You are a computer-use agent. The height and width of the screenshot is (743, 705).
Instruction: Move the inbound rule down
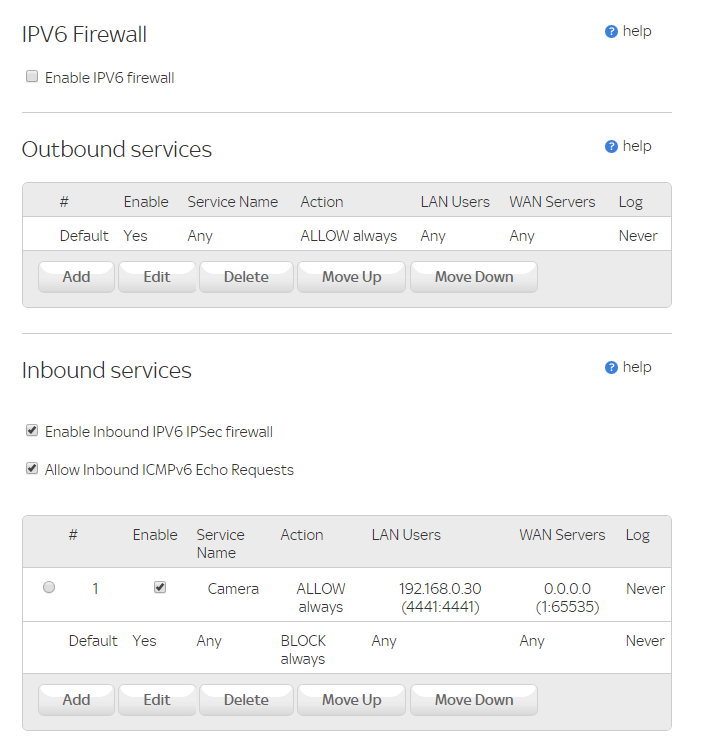pos(474,700)
